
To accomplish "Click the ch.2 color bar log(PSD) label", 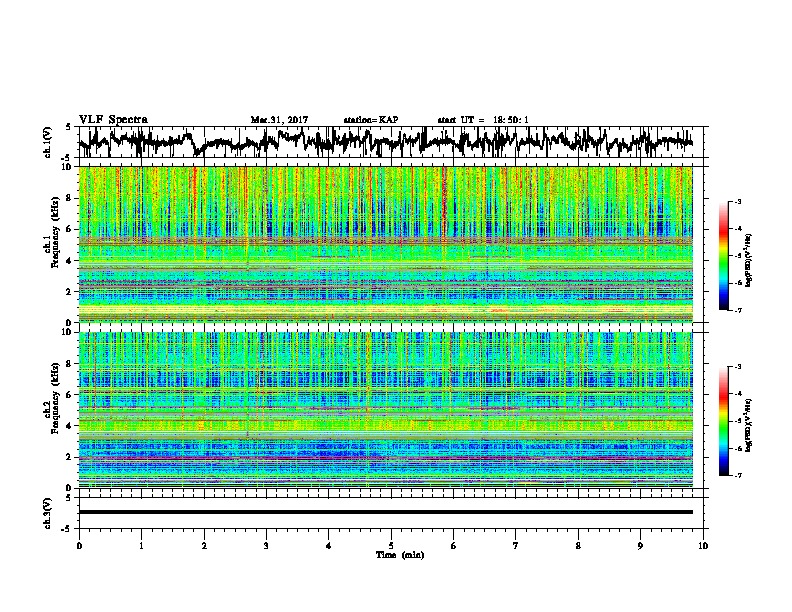I will point(748,425).
